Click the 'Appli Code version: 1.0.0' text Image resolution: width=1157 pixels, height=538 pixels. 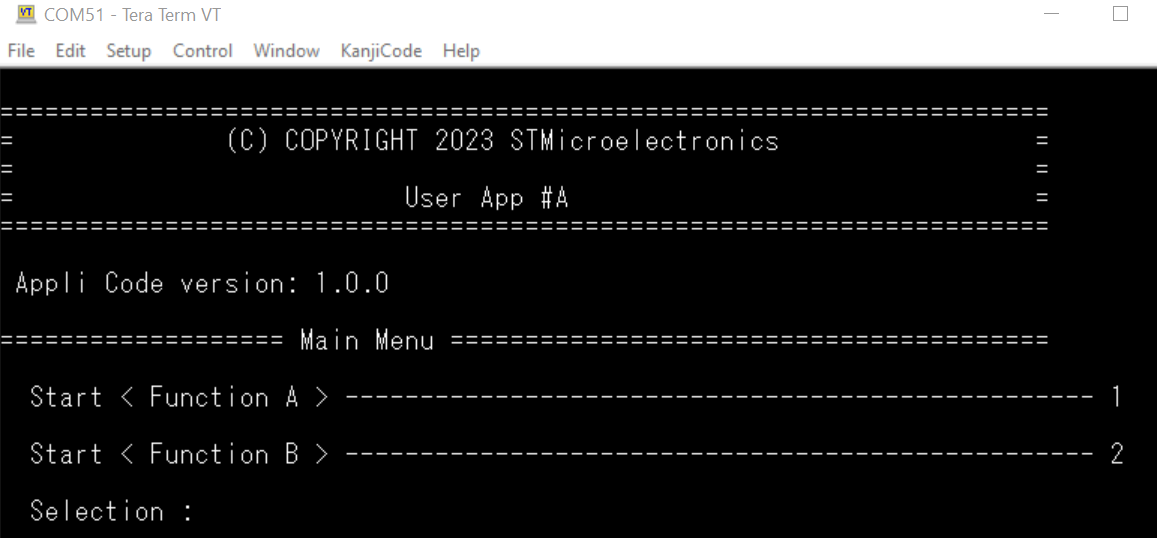202,283
